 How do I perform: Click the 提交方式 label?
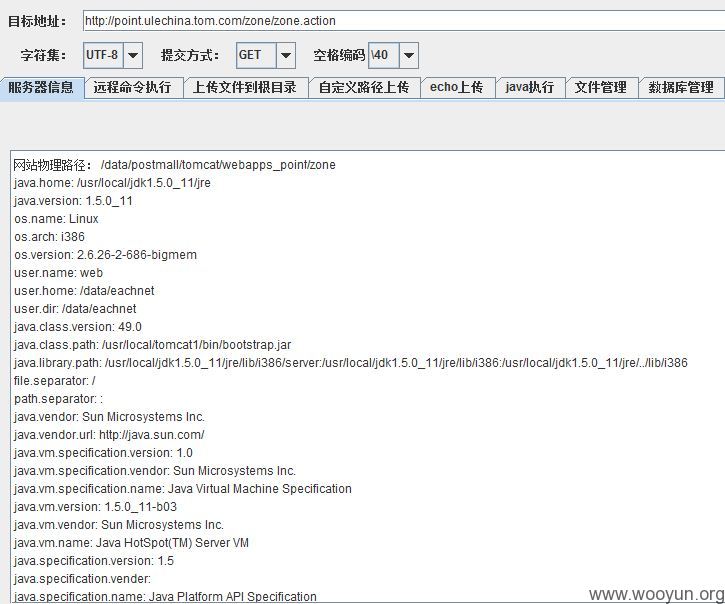point(190,55)
